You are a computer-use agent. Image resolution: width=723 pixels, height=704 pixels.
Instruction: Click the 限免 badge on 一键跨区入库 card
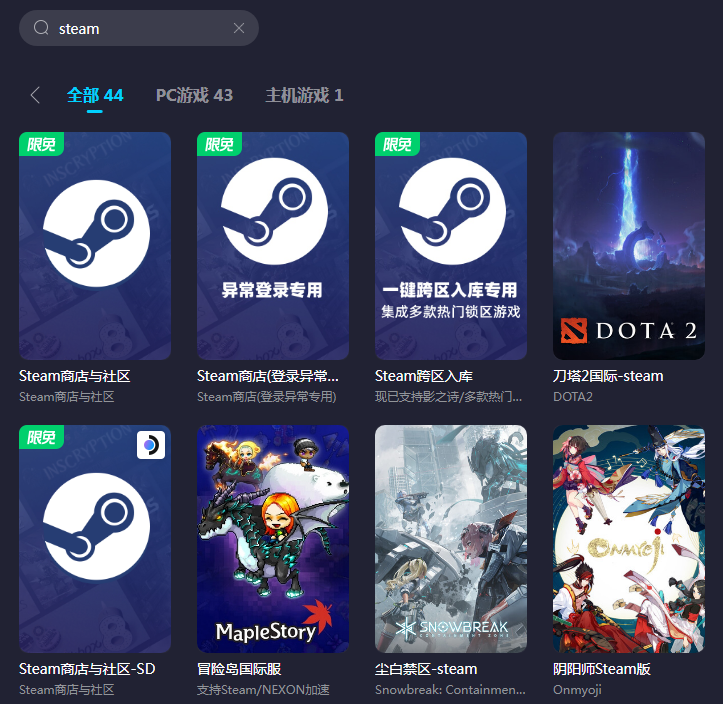[397, 144]
